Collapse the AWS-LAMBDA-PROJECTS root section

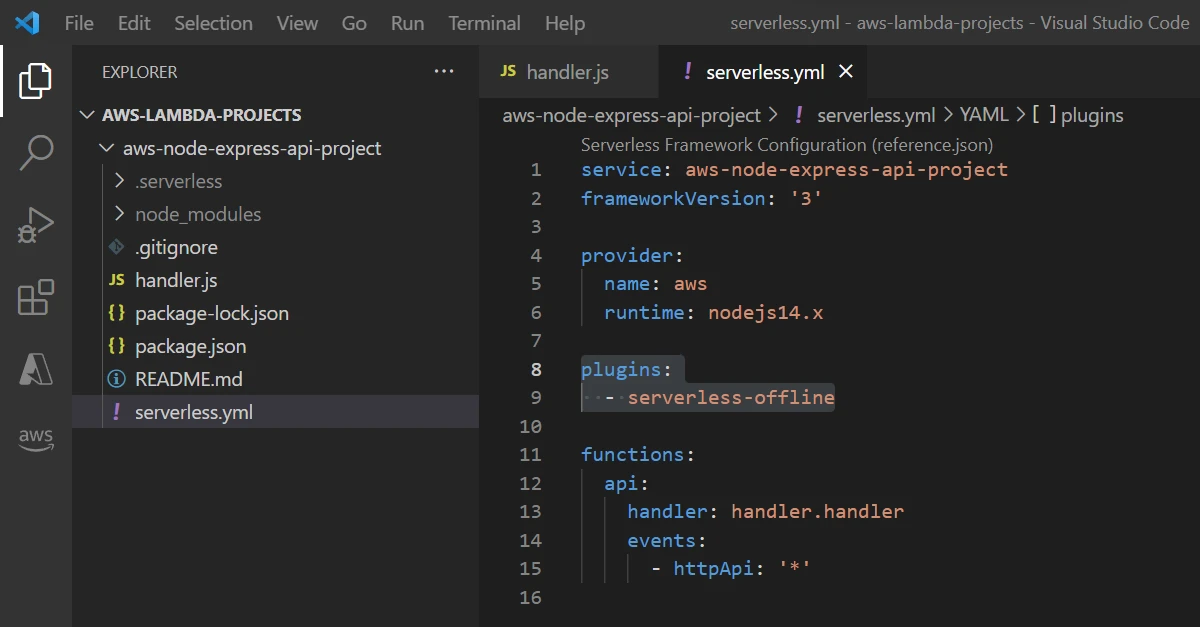point(89,115)
